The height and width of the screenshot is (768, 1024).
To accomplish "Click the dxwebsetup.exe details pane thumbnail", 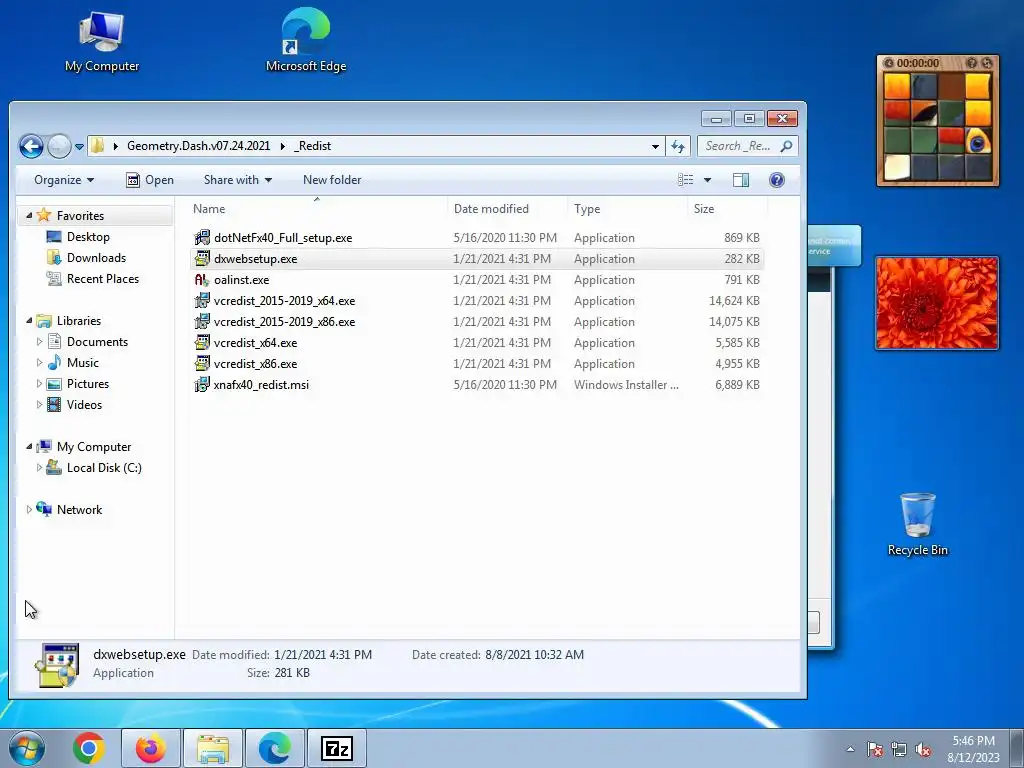I will pyautogui.click(x=57, y=665).
